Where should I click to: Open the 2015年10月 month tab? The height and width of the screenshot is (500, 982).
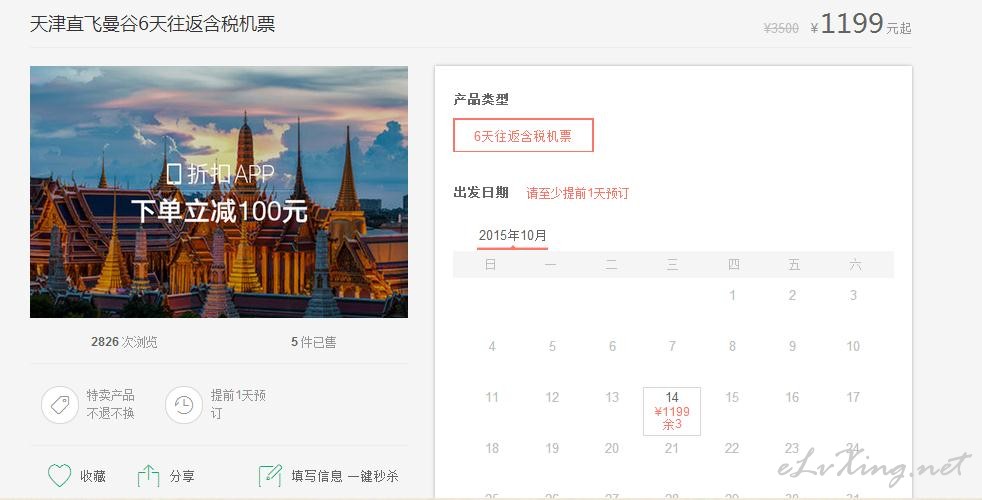tap(512, 236)
